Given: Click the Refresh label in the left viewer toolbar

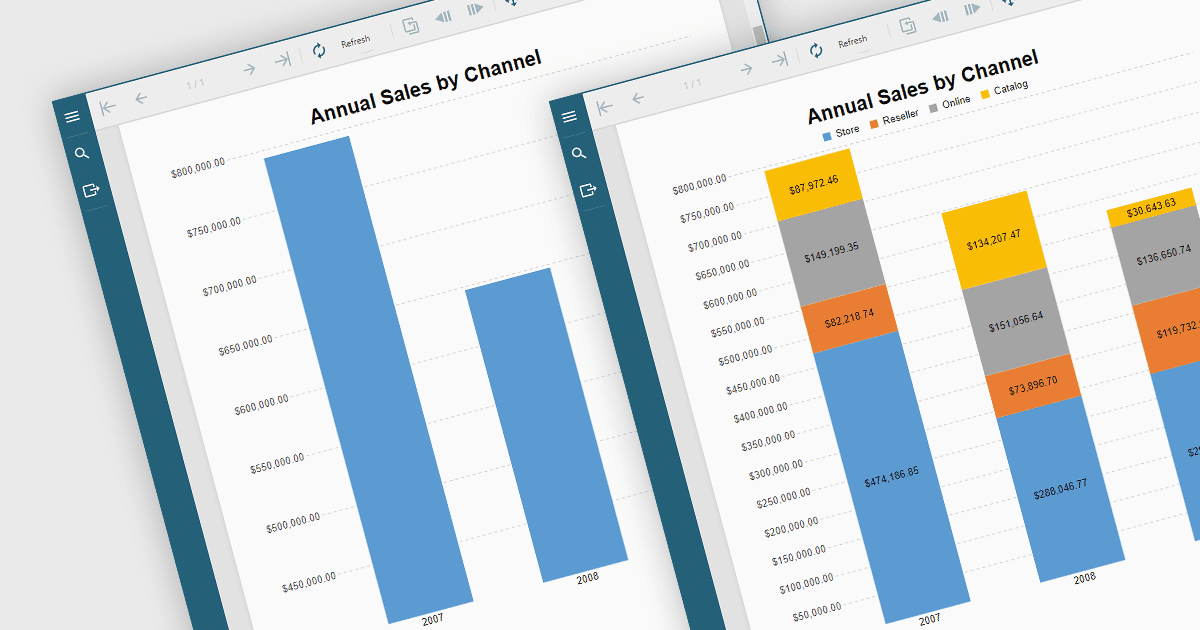Looking at the screenshot, I should click(355, 42).
